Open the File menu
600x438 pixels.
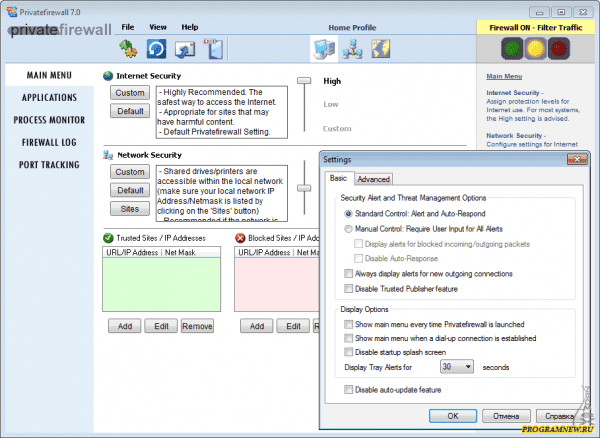pos(127,27)
